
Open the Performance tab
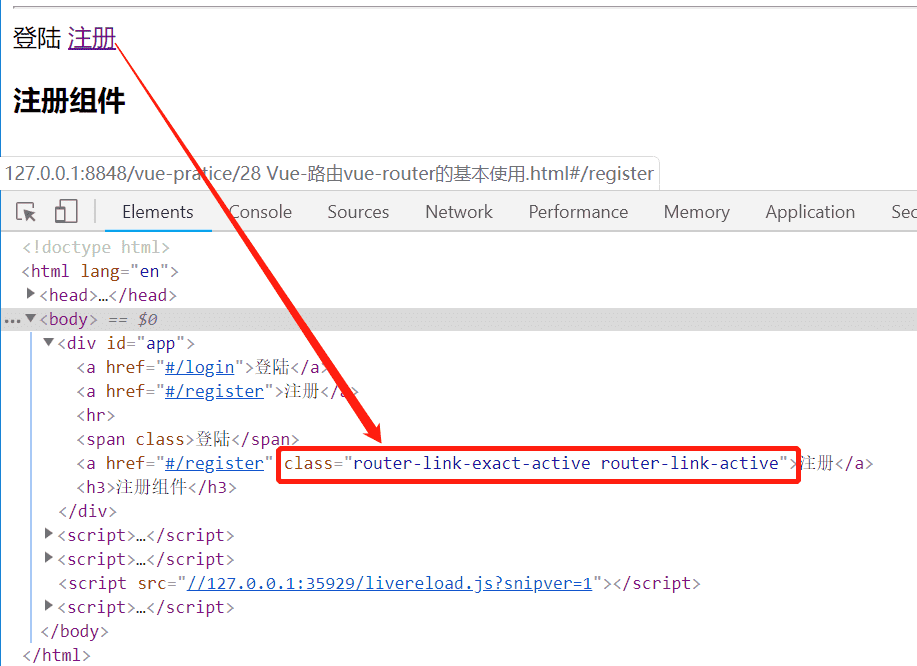[578, 212]
